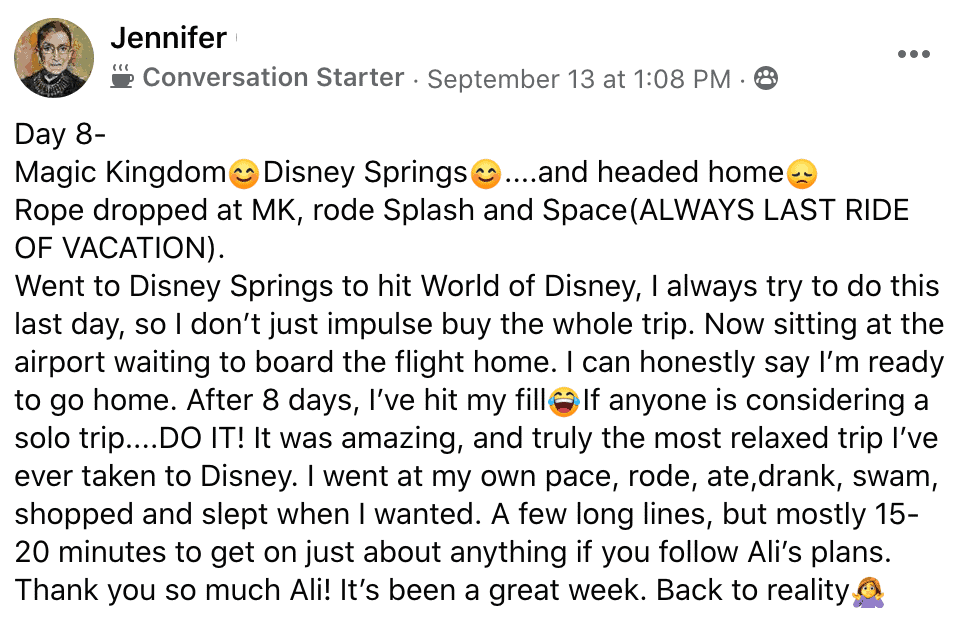Click the words Magic Kingdom

(121, 173)
